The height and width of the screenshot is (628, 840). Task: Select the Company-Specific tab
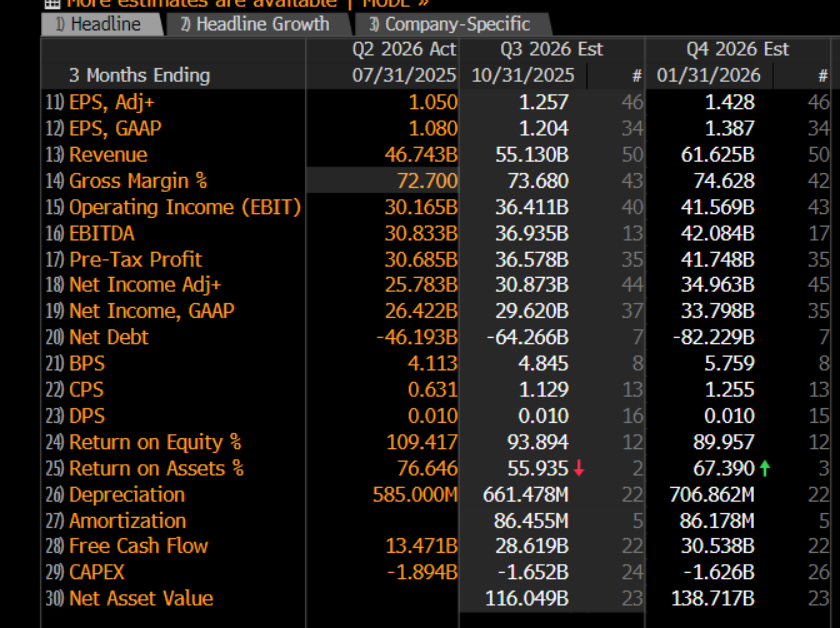(x=449, y=24)
